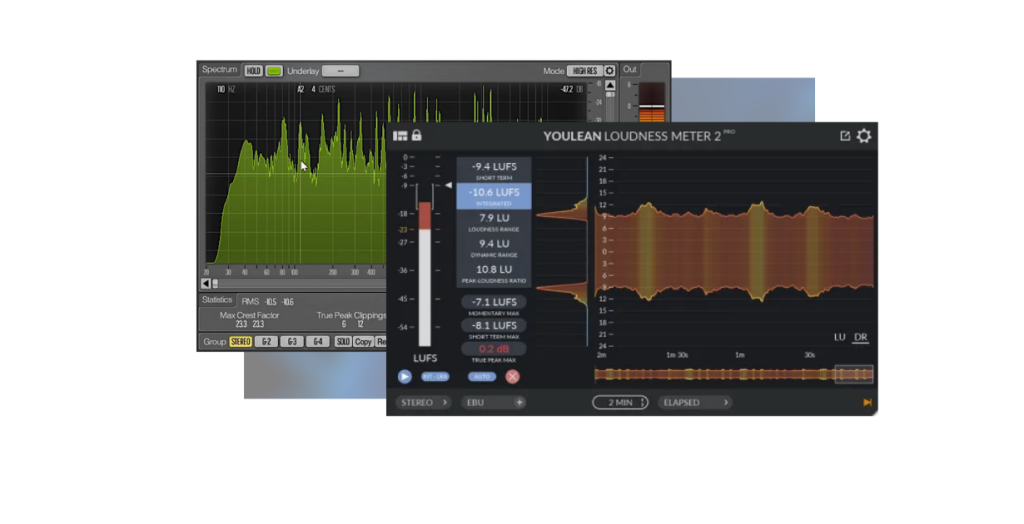1024x524 pixels.
Task: Open the Underlay dropdown
Action: coord(340,71)
